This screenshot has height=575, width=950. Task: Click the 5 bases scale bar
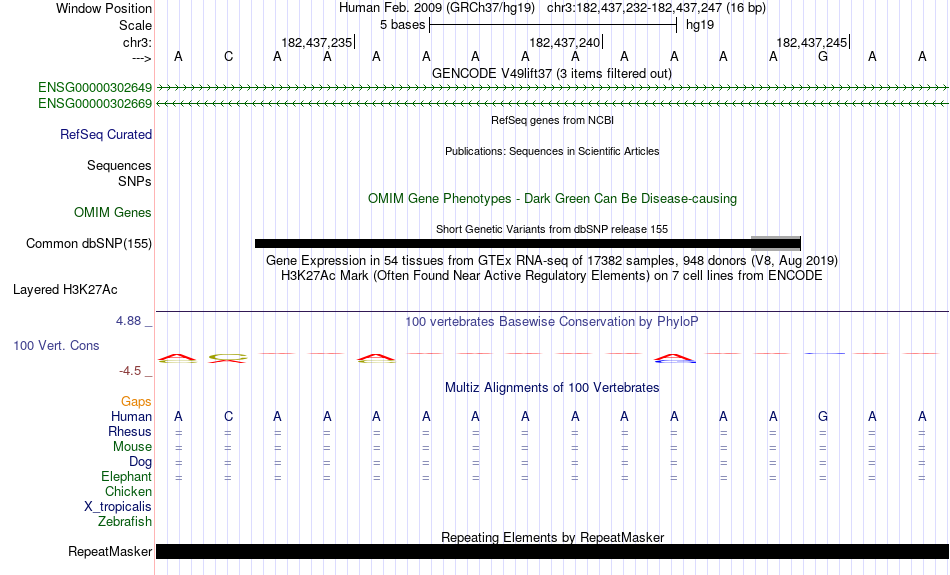[x=553, y=25]
